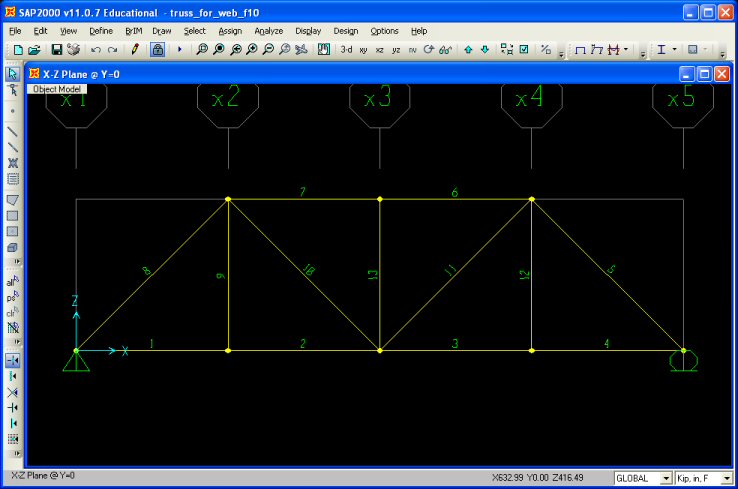Image resolution: width=738 pixels, height=489 pixels.
Task: Show Forces/Stresses diagram icon
Action: click(x=613, y=49)
